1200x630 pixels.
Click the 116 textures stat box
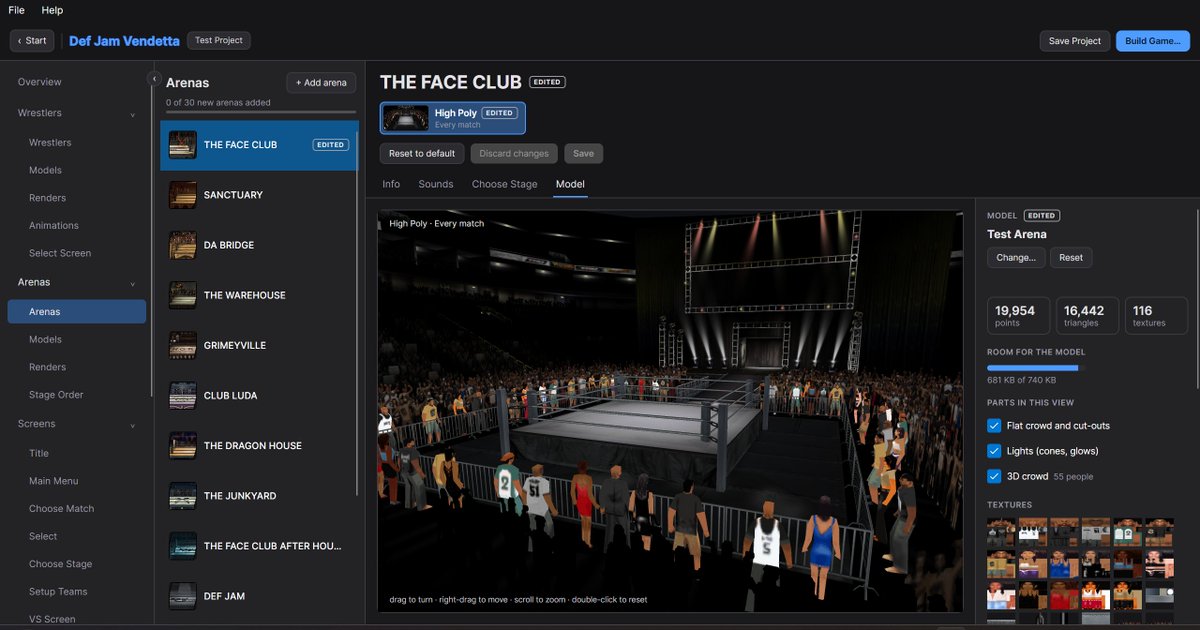point(1156,315)
